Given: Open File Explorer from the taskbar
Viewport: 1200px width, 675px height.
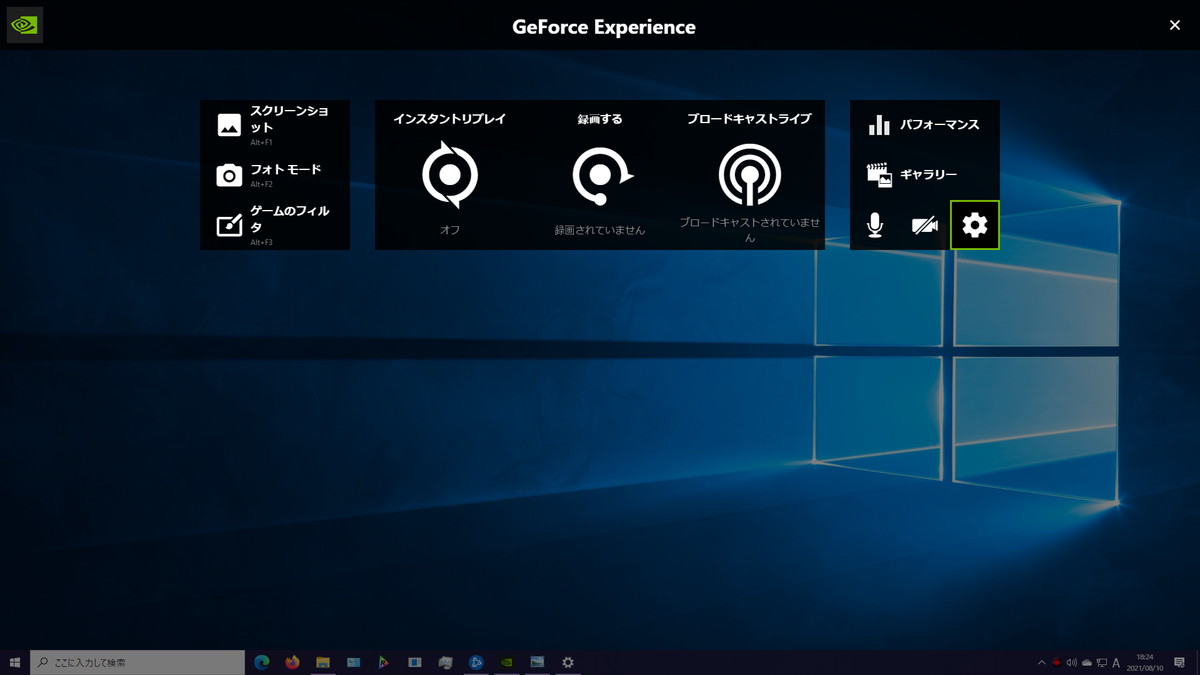Looking at the screenshot, I should tap(323, 662).
